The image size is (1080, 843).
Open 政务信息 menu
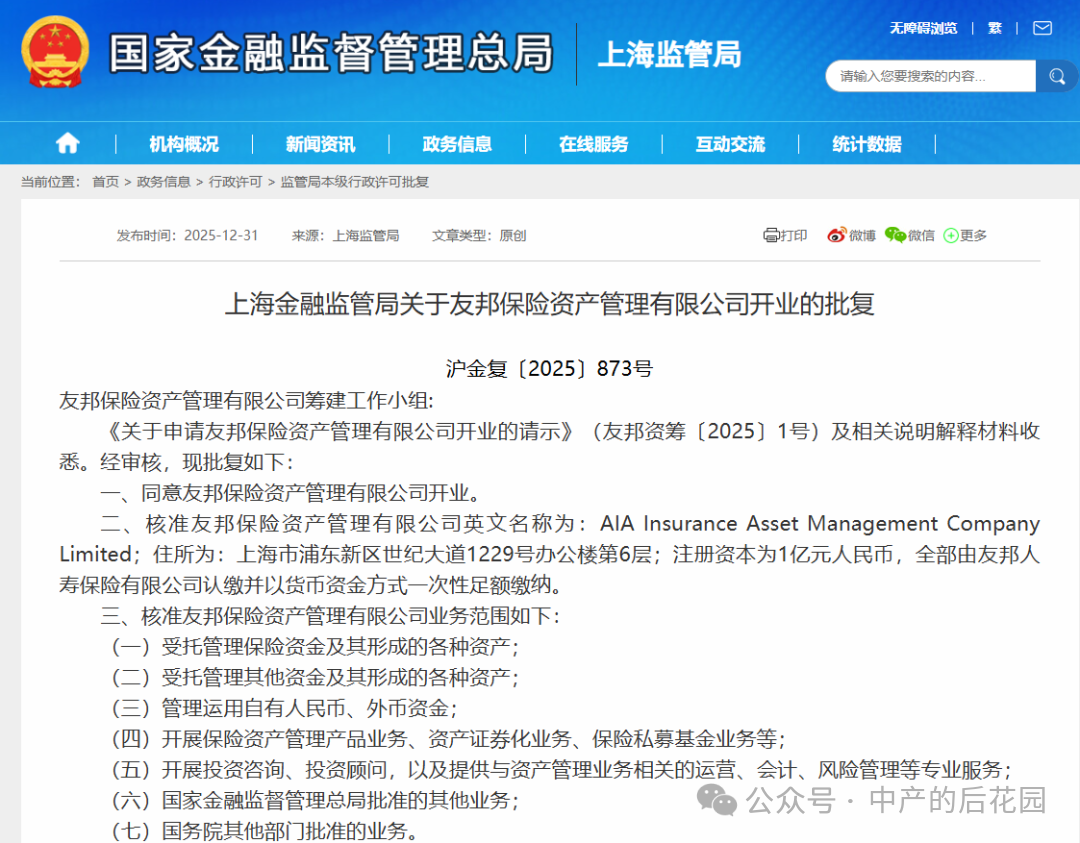[x=457, y=144]
